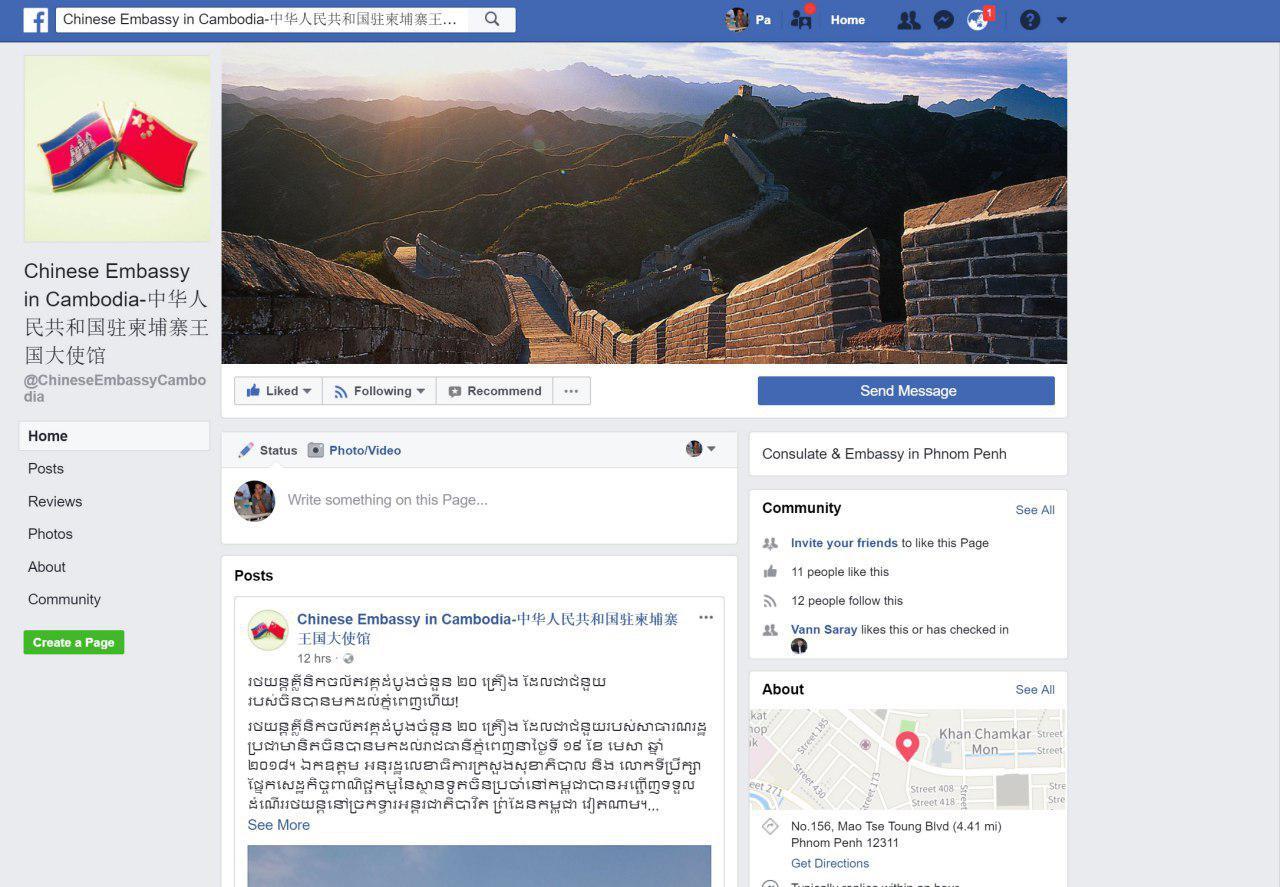Click the Send Message button
Screen dimensions: 1280x887
tap(906, 391)
